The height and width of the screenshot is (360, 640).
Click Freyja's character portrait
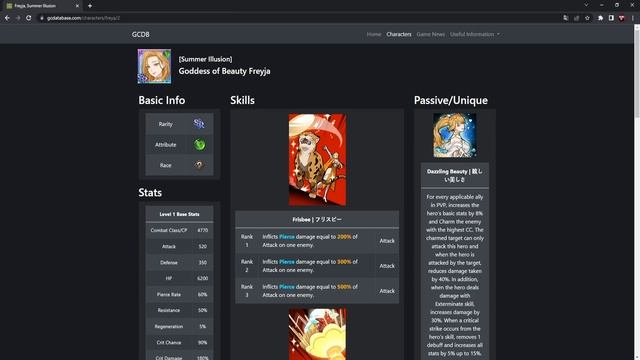(x=154, y=66)
